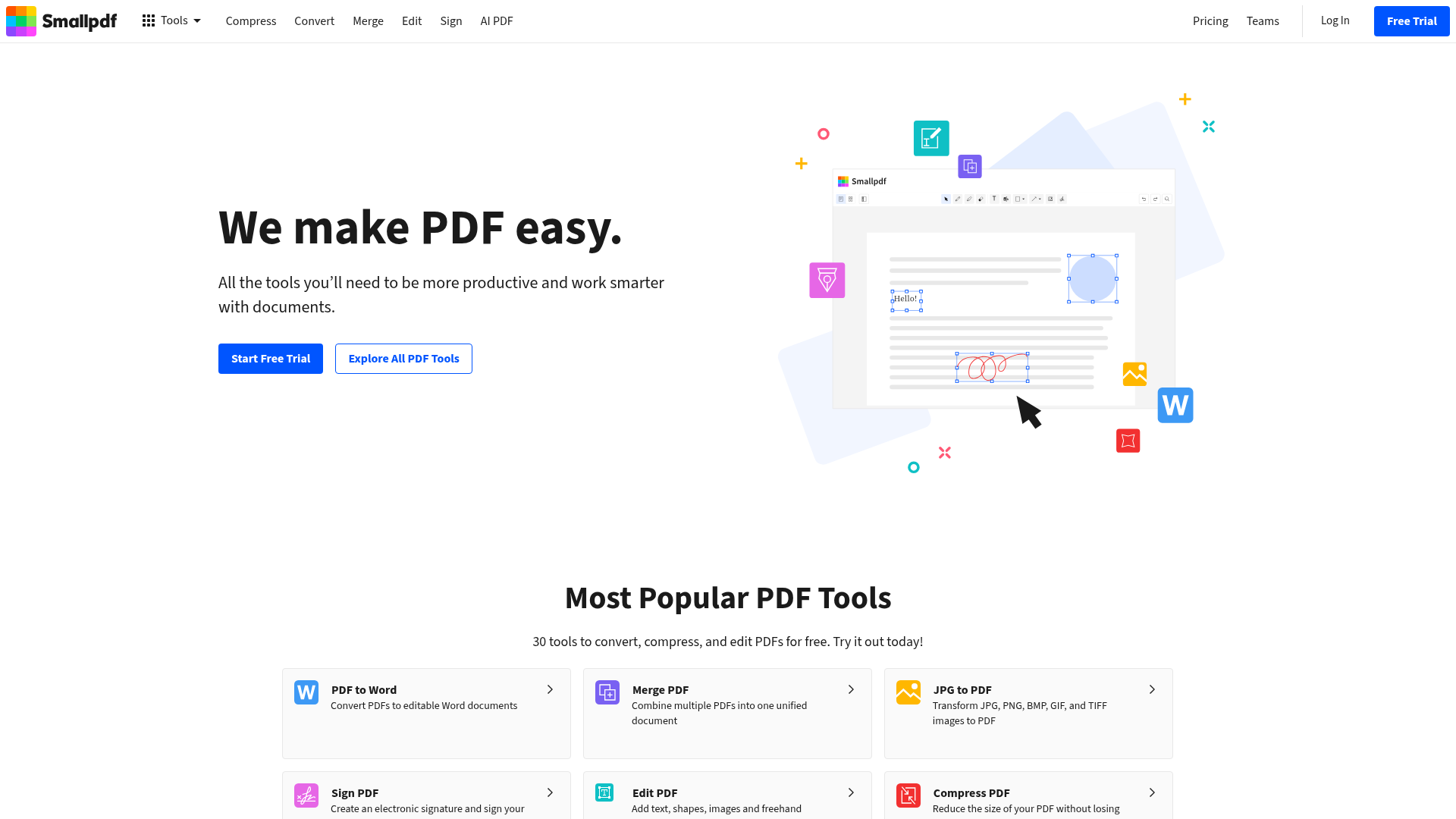Open the shape tool dropdown arrow
This screenshot has width=1456, height=819.
point(1024,199)
